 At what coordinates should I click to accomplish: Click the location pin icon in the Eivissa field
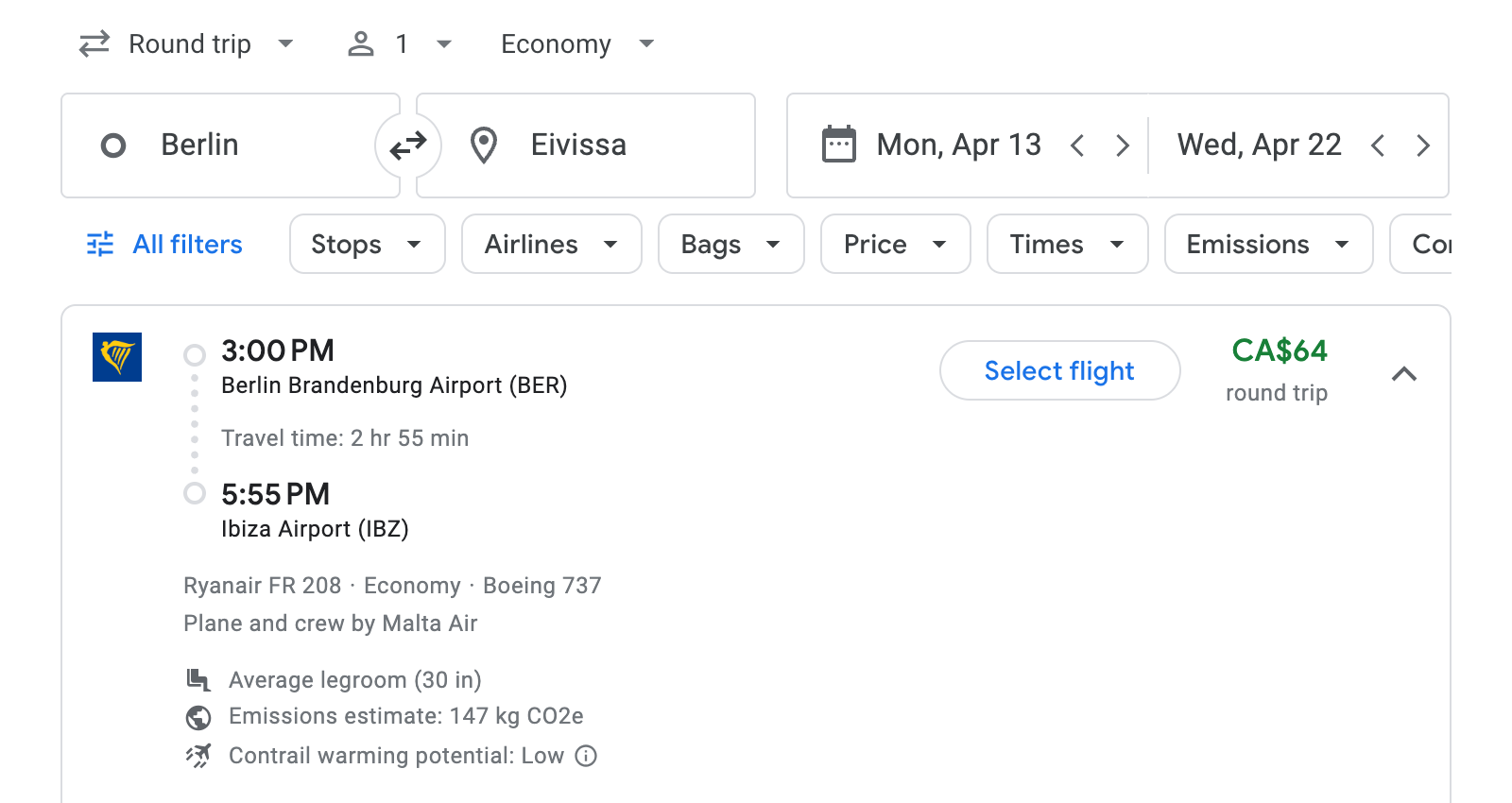[484, 145]
